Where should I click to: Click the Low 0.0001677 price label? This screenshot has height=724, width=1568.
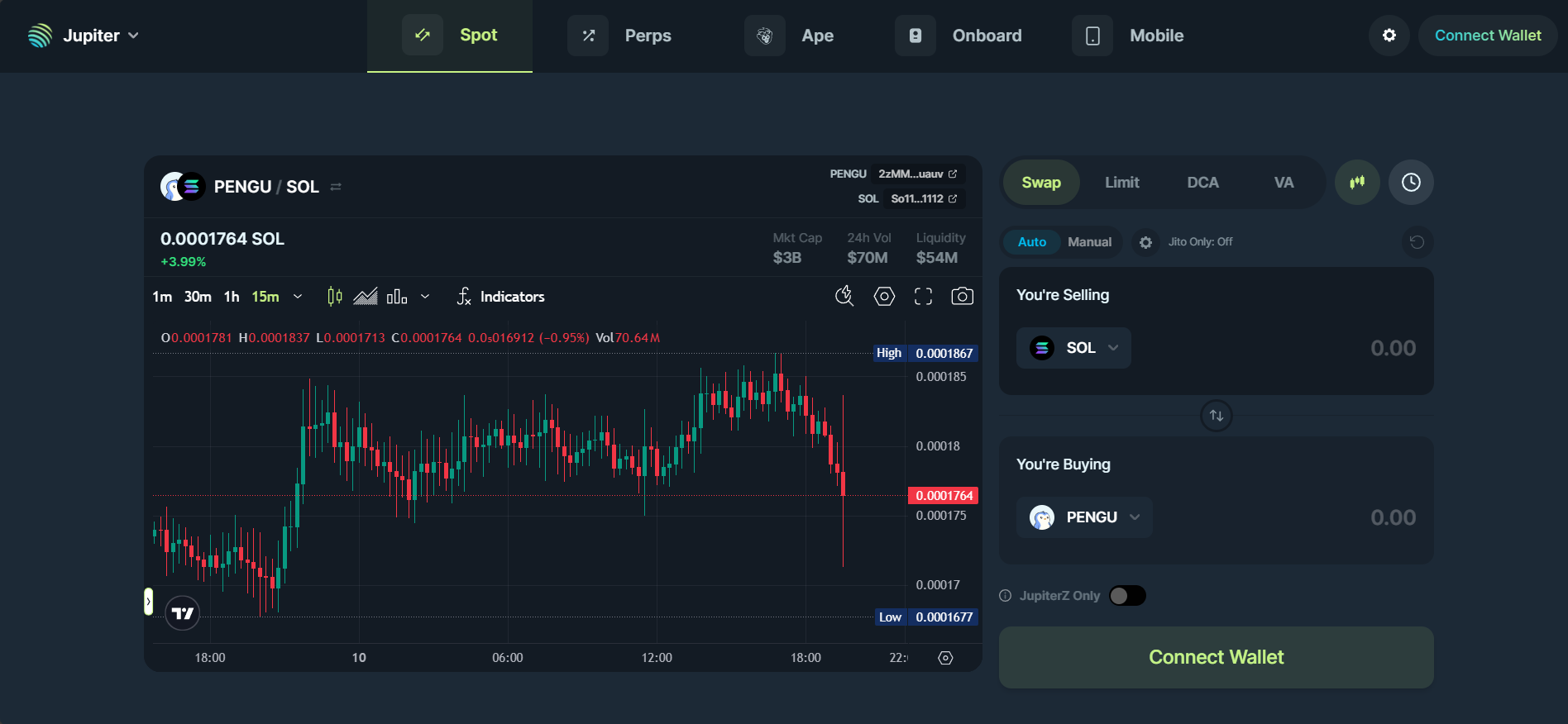click(927, 617)
